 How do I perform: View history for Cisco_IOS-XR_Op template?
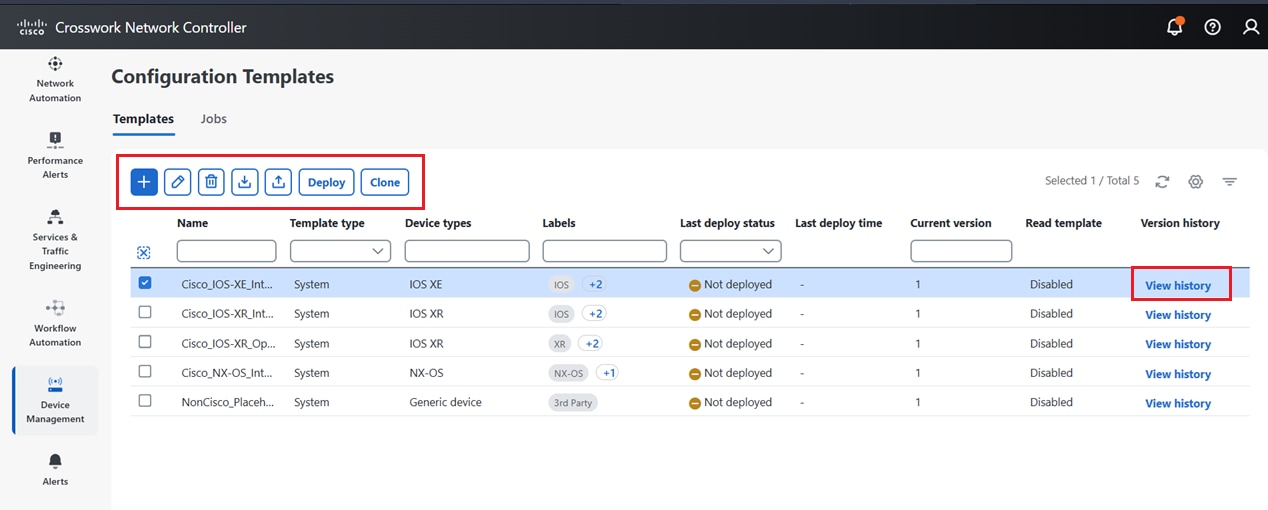point(1178,344)
